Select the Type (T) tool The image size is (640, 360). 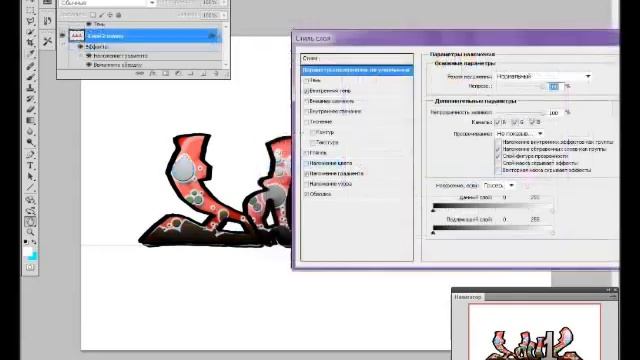tap(31, 165)
